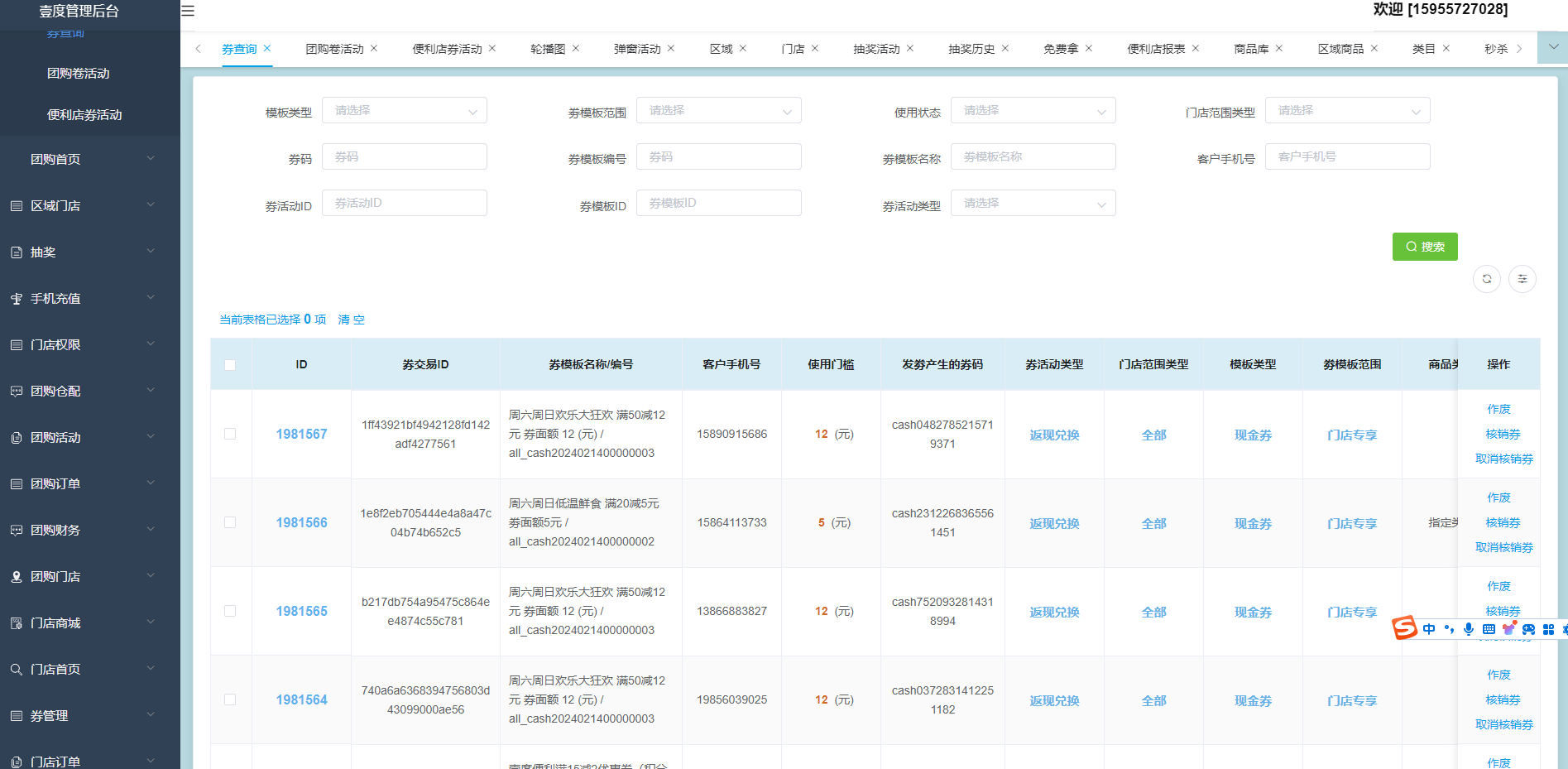Expand the 团购订单 sidebar menu

(x=90, y=483)
